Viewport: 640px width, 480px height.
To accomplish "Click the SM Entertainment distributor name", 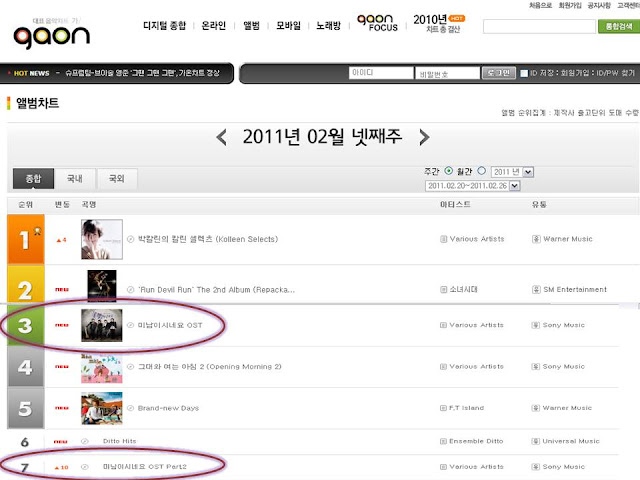I will 575,289.
